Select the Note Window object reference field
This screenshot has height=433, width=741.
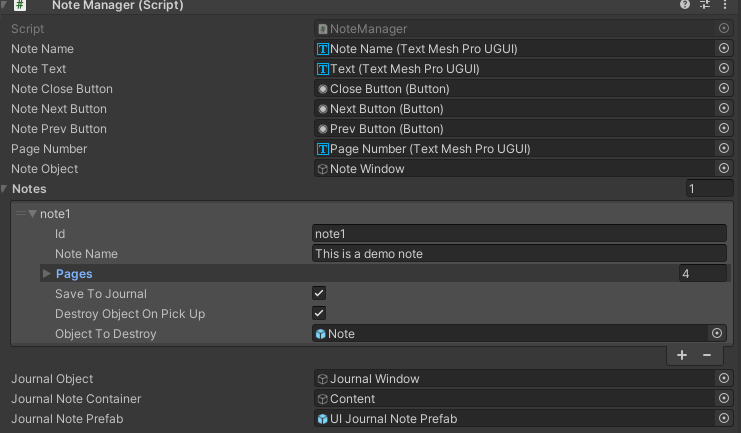(x=510, y=169)
